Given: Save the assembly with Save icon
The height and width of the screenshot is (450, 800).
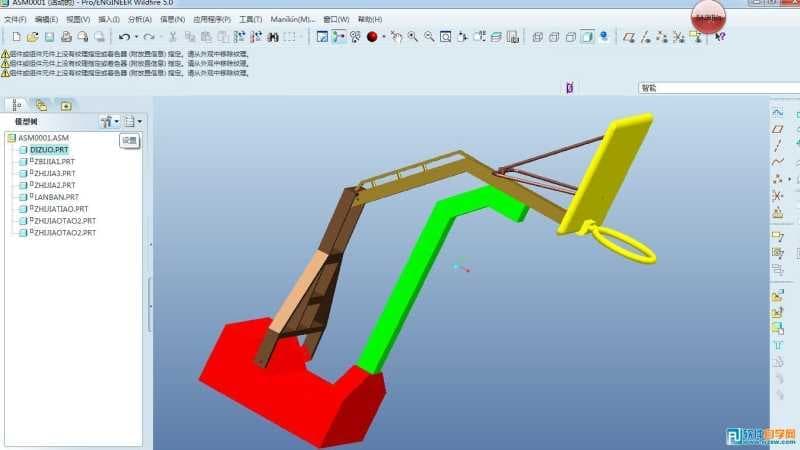Looking at the screenshot, I should 49,37.
